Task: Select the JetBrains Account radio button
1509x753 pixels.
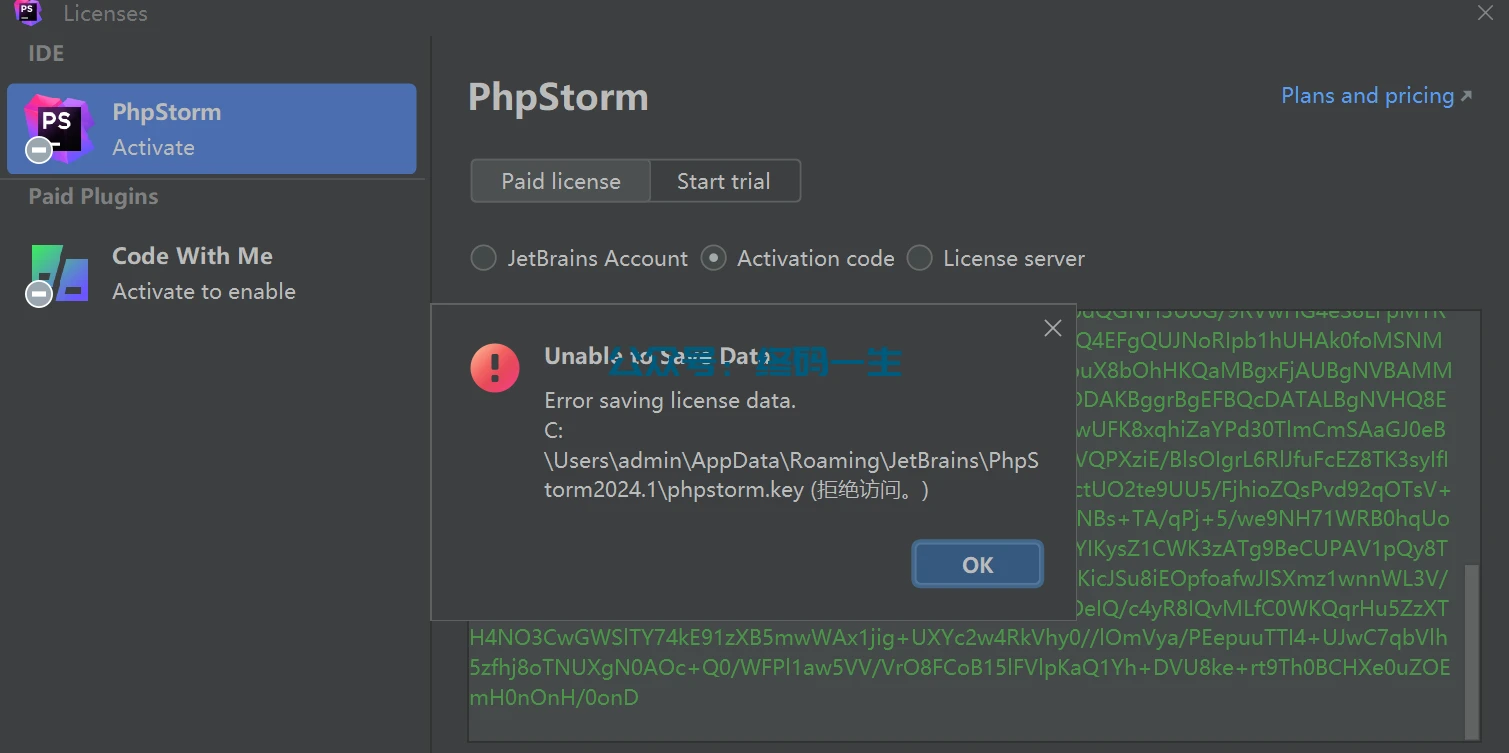Action: click(484, 258)
